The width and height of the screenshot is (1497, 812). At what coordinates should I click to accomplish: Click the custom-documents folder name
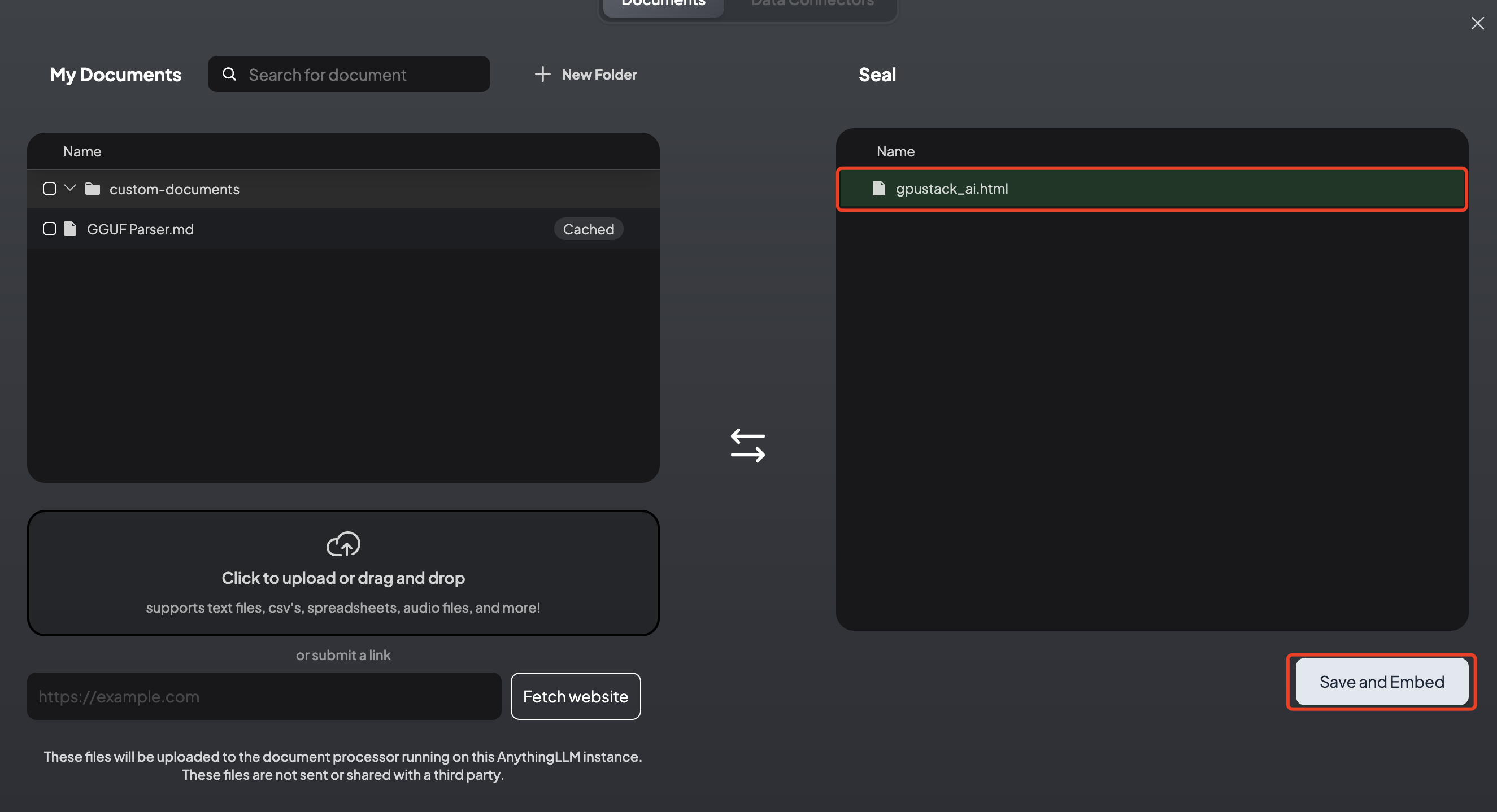(175, 189)
